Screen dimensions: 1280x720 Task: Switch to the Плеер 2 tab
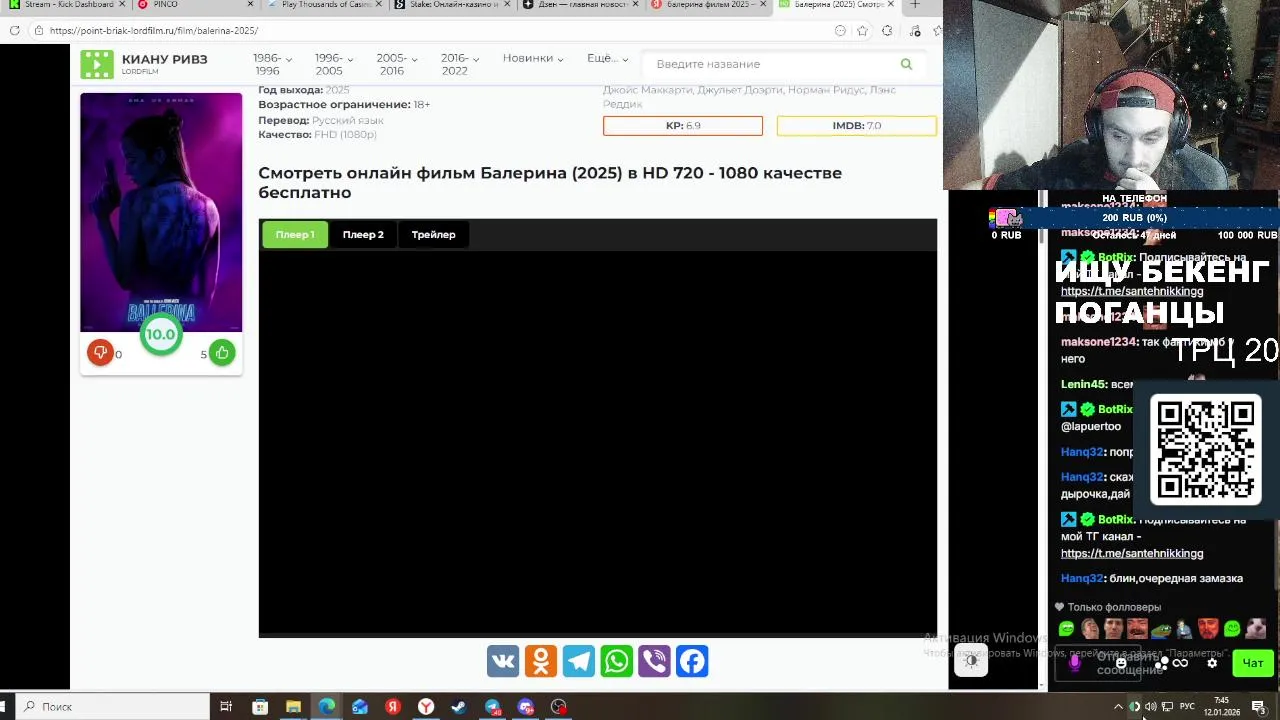(x=363, y=234)
